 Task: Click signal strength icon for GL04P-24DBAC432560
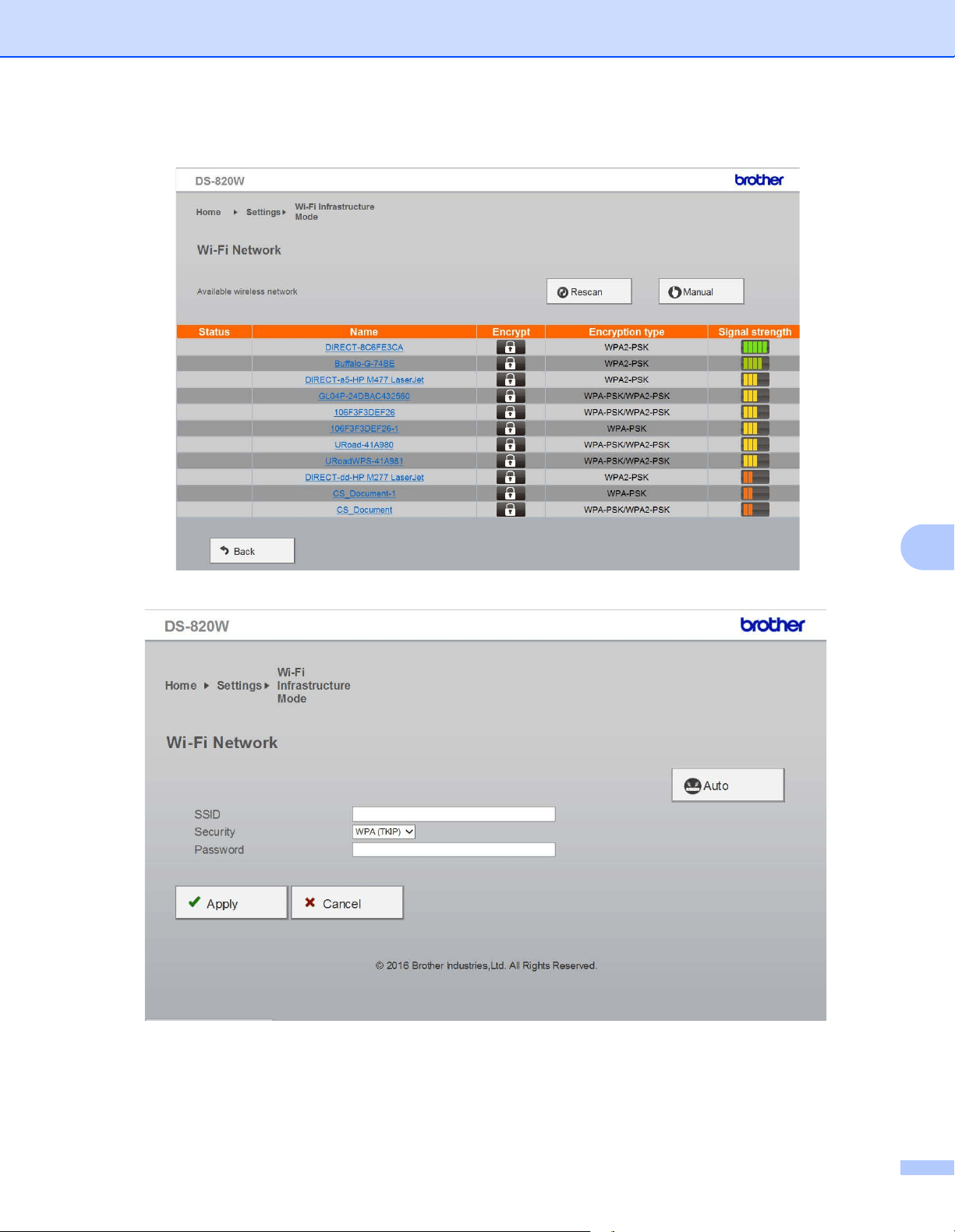(755, 396)
